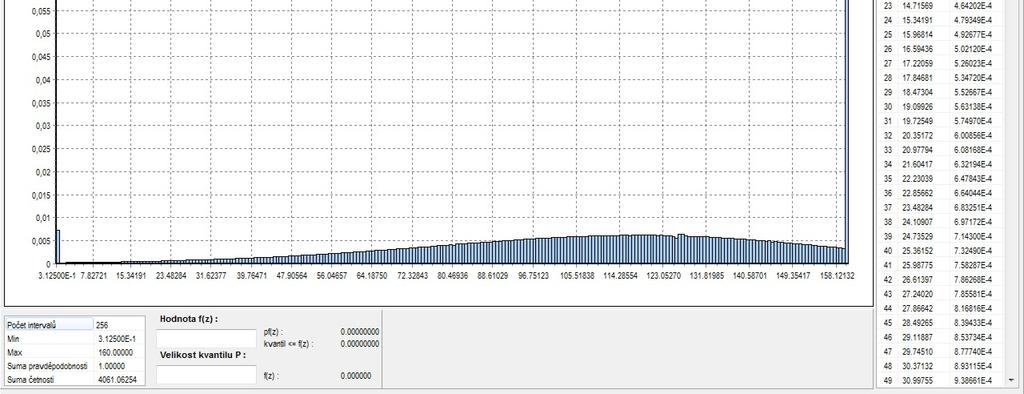Viewport: 1024px width, 394px height.
Task: Click the Hodnota f(z) input field
Action: (206, 338)
